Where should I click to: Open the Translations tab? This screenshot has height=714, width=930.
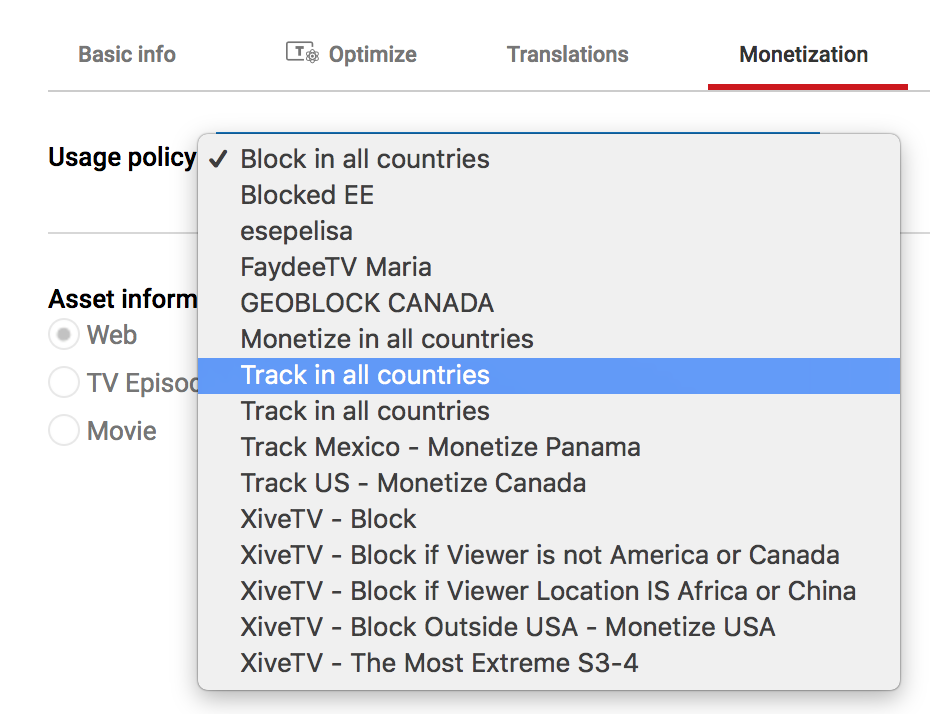[x=567, y=55]
